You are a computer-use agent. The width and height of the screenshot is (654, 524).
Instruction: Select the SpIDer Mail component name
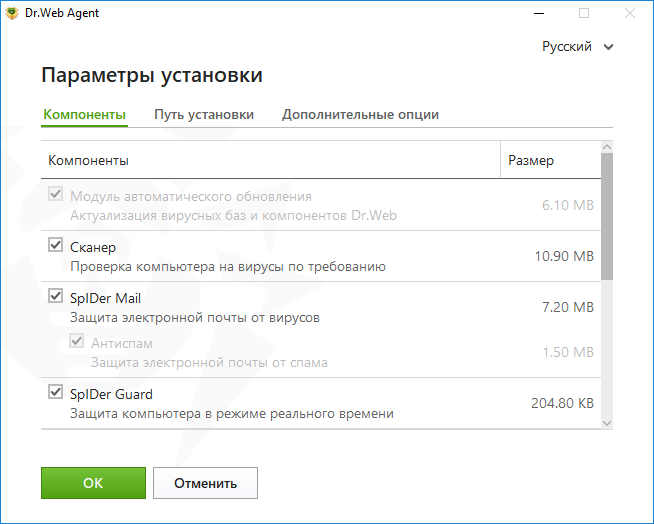[106, 298]
